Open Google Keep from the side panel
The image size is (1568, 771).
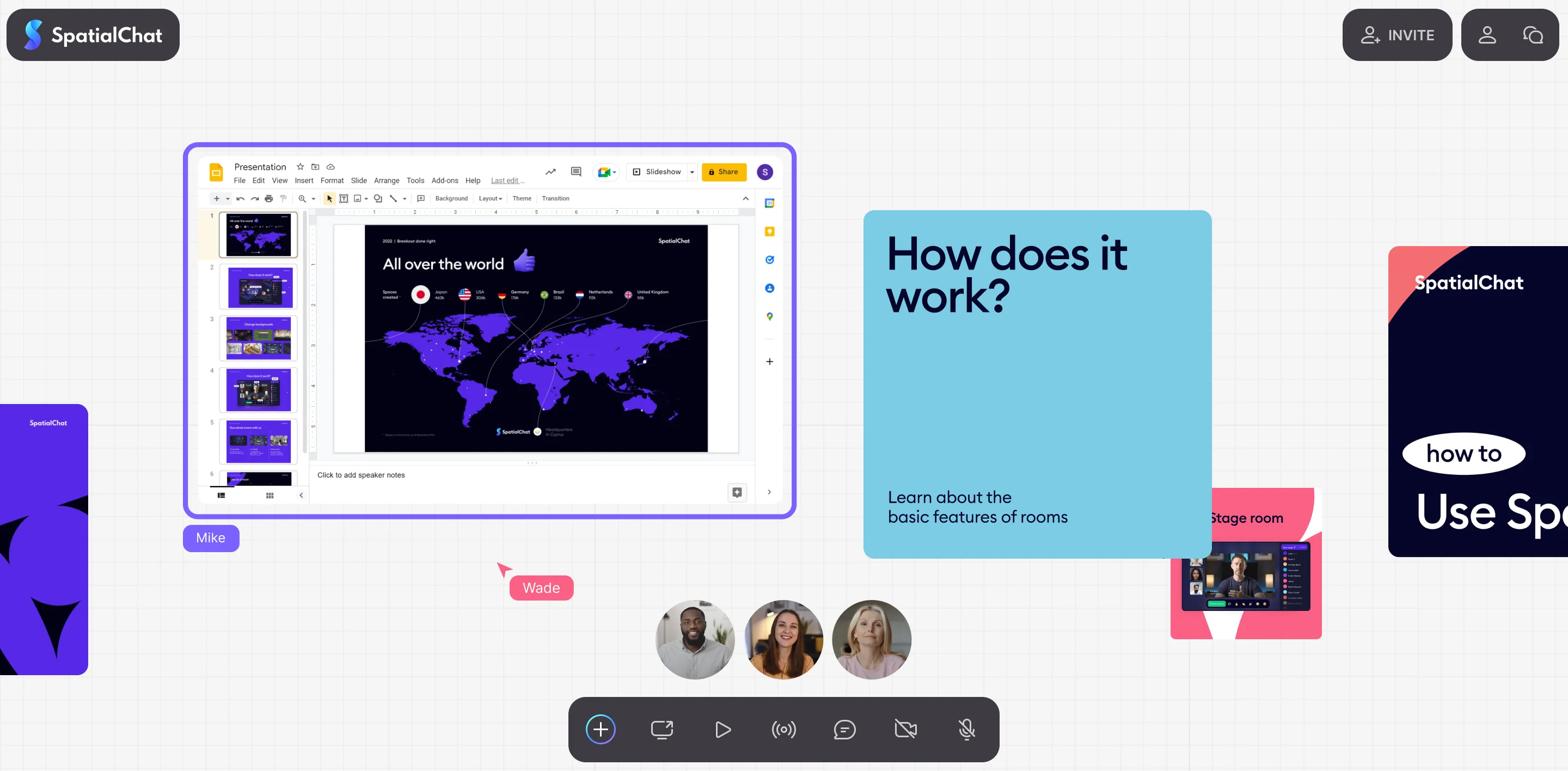tap(769, 232)
